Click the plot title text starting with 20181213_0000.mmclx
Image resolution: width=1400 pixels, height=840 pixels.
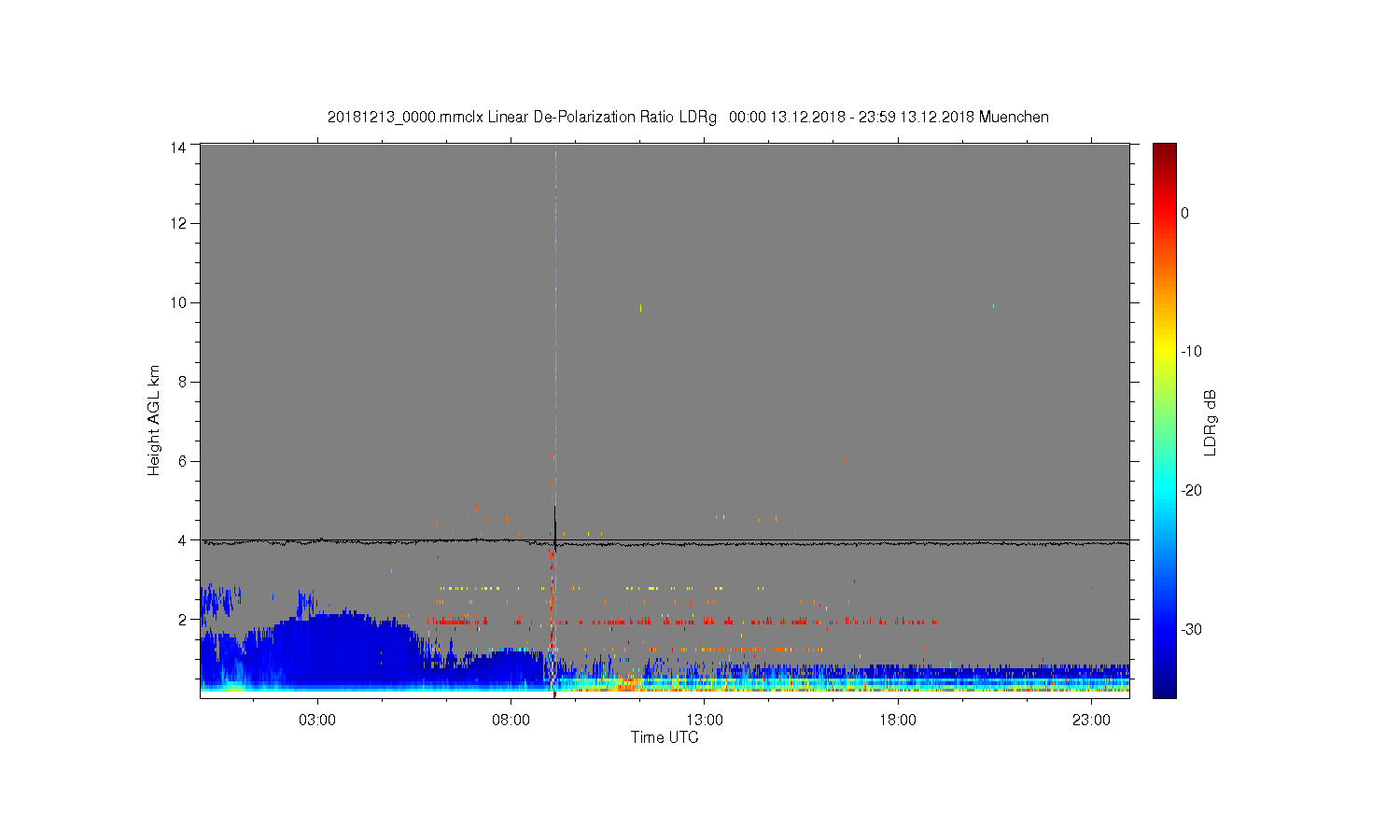688,118
